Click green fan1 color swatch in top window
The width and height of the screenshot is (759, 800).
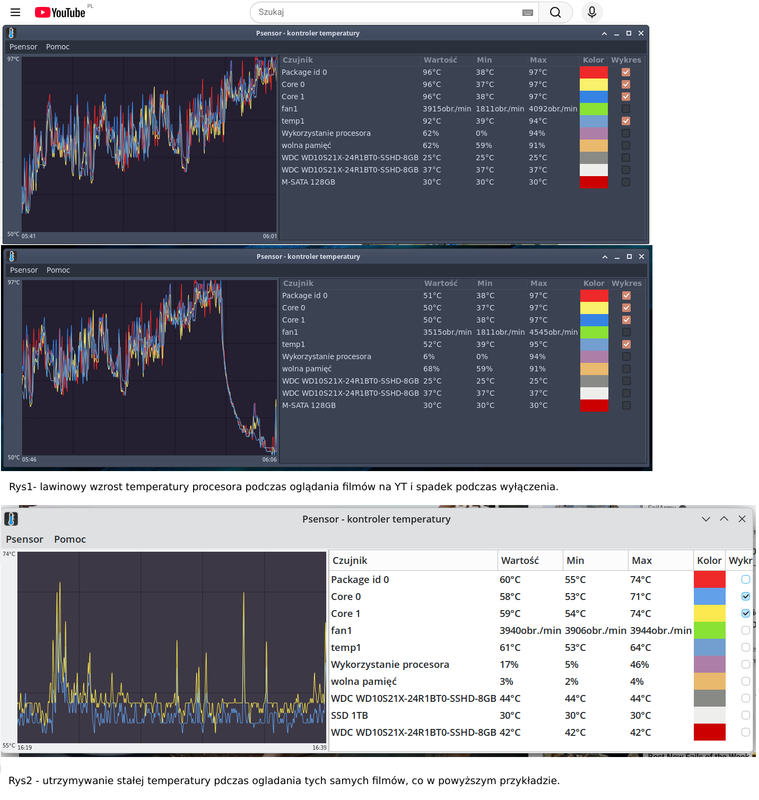point(594,109)
